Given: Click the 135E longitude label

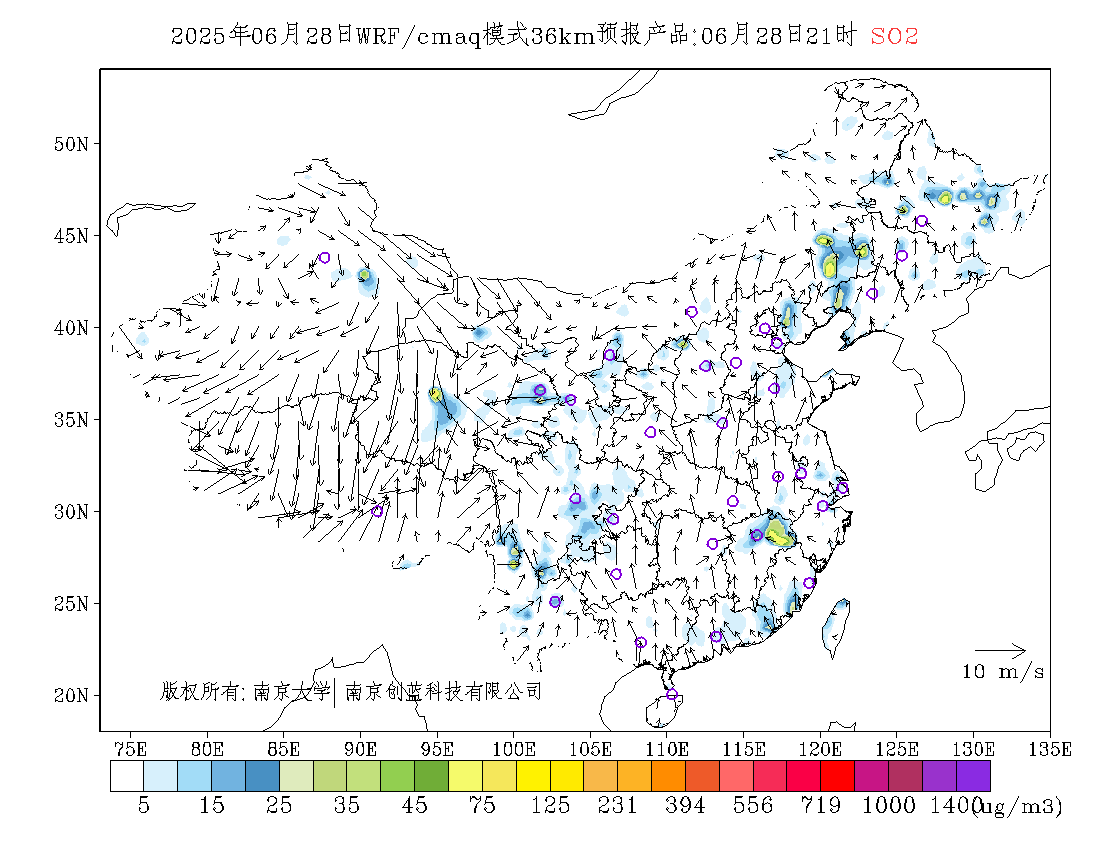Looking at the screenshot, I should 1050,750.
